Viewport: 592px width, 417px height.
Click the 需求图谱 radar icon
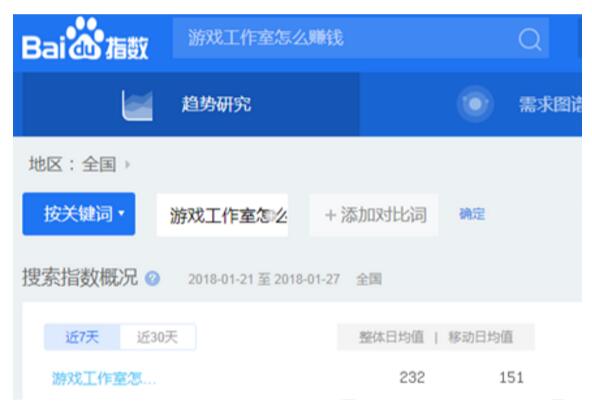(475, 104)
